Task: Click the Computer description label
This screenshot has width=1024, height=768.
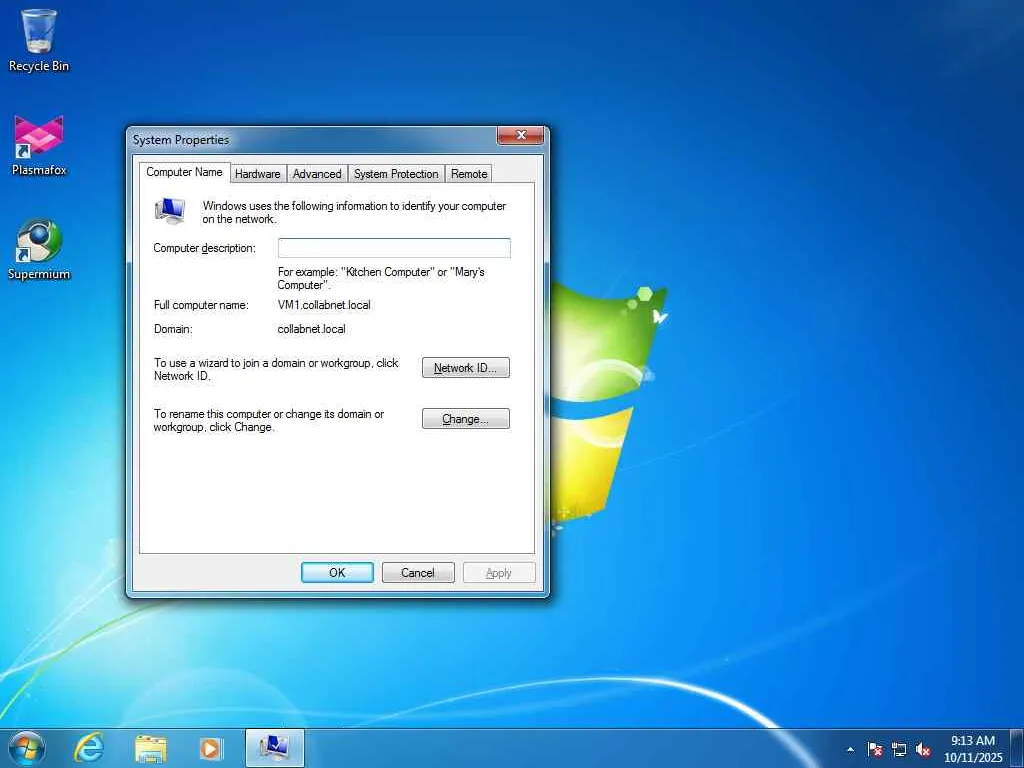Action: (x=204, y=248)
